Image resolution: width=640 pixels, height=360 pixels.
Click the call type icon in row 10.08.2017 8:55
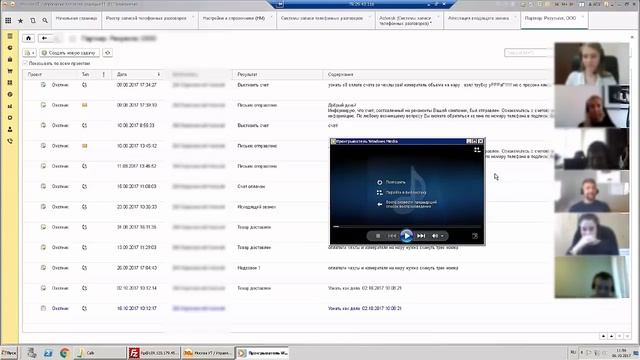pyautogui.click(x=84, y=126)
